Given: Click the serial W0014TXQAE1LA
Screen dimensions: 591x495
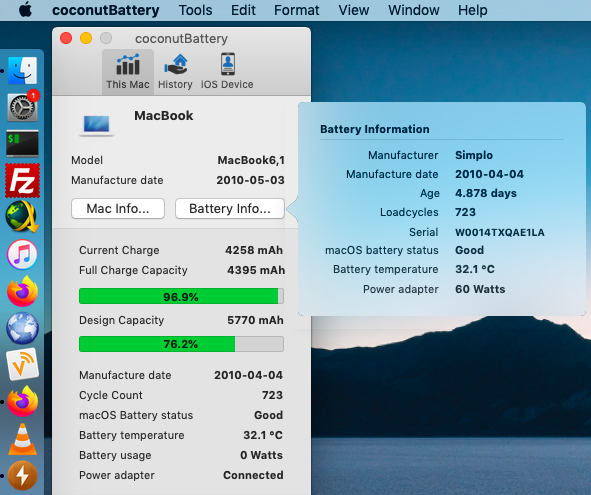Looking at the screenshot, I should pos(500,232).
